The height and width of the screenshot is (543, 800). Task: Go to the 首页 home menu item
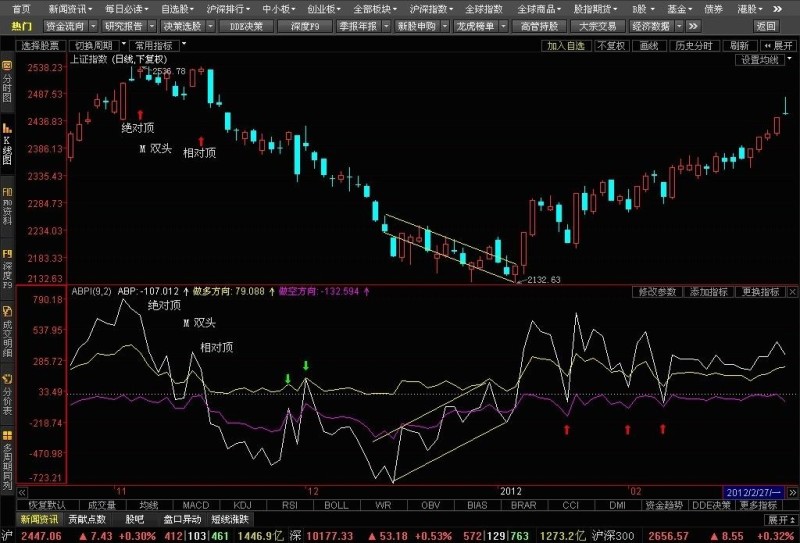tap(21, 9)
